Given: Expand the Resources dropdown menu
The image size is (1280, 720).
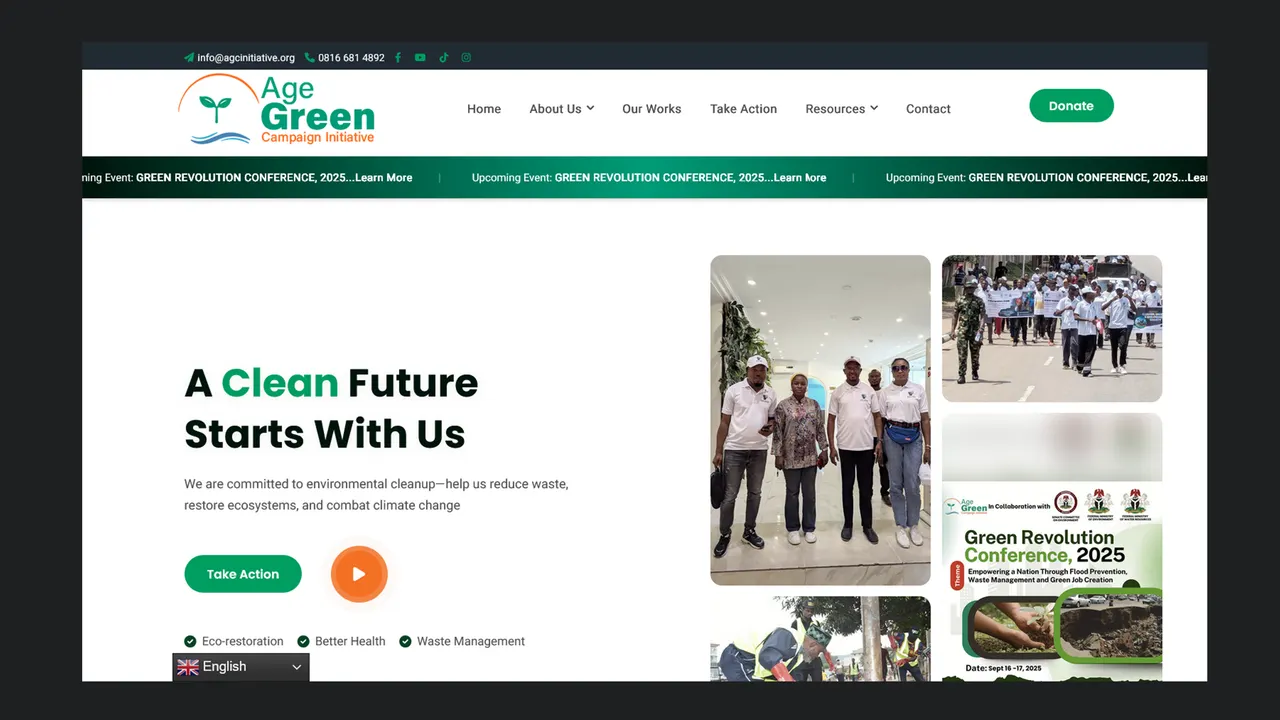Looking at the screenshot, I should tap(841, 109).
